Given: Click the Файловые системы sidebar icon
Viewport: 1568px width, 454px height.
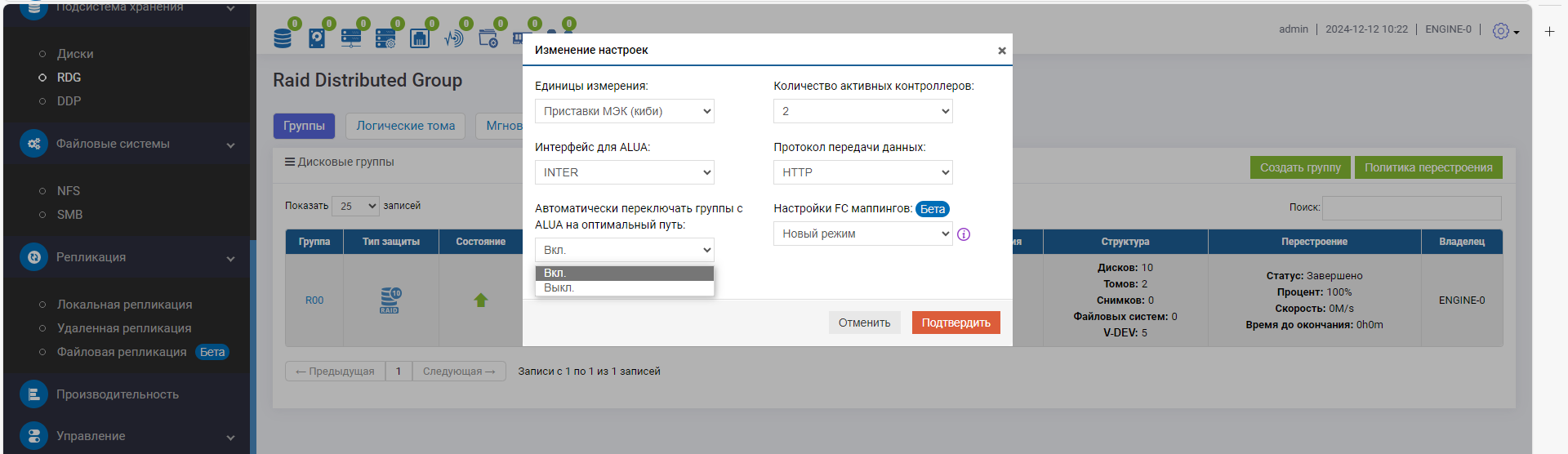Looking at the screenshot, I should pos(33,144).
